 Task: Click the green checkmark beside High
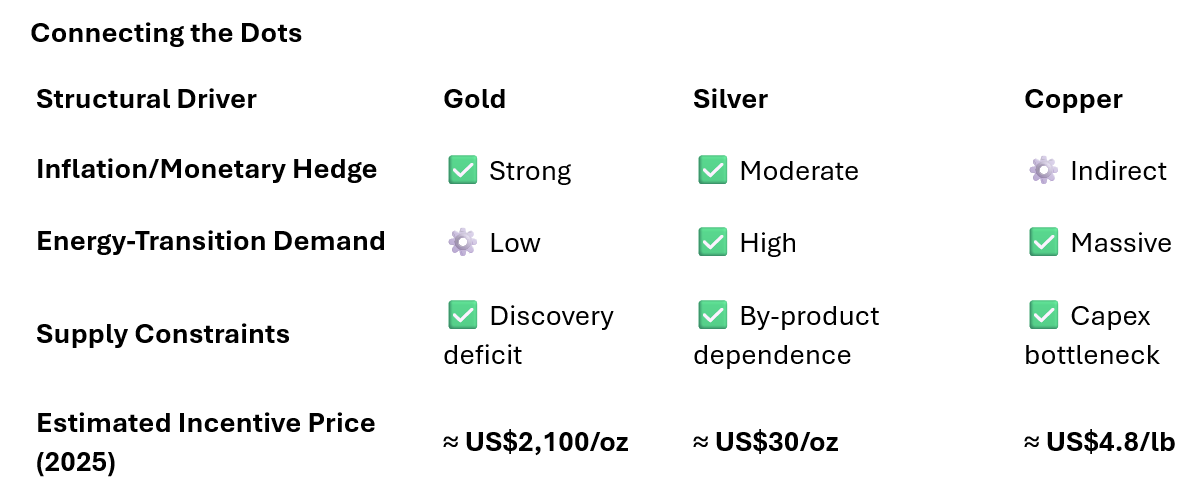point(712,242)
